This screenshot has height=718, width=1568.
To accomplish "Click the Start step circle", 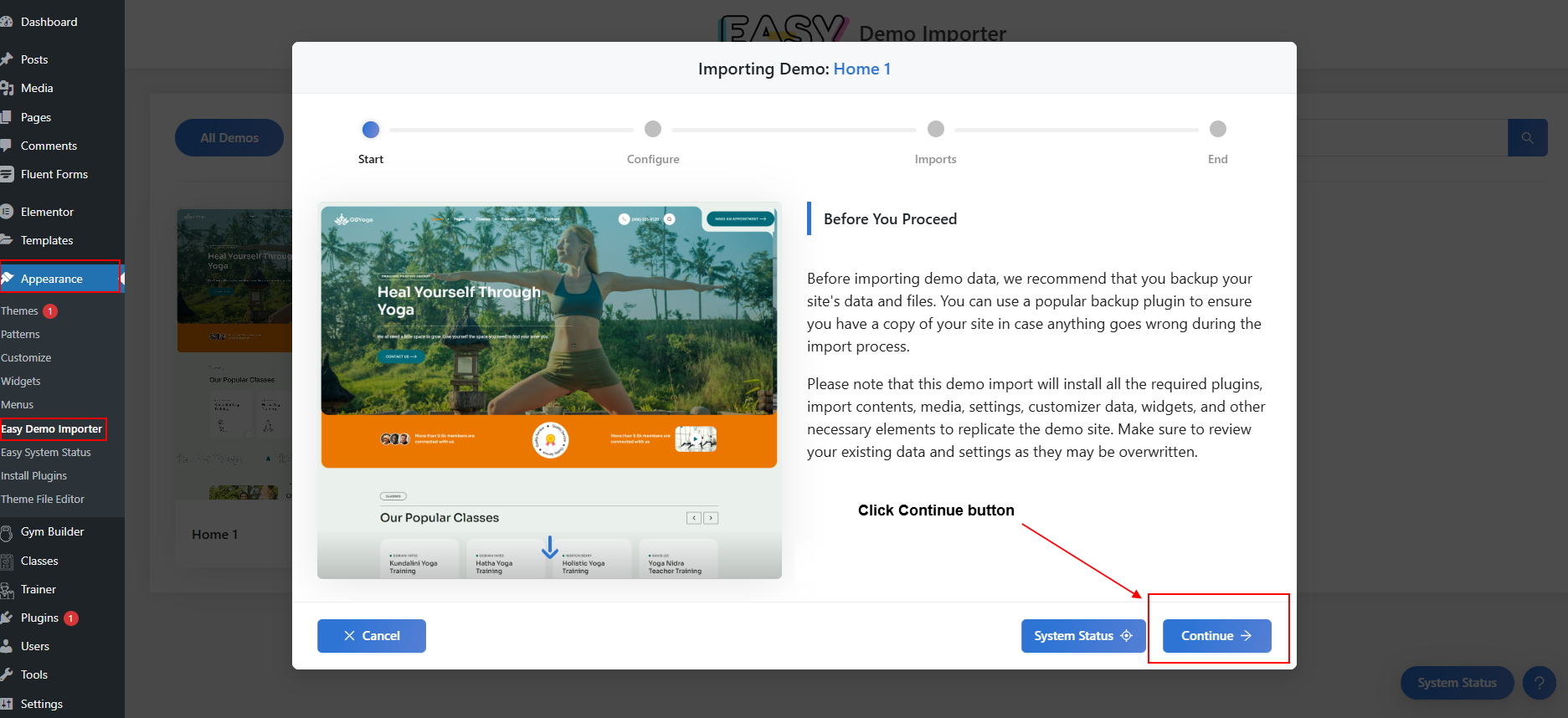I will [x=371, y=130].
